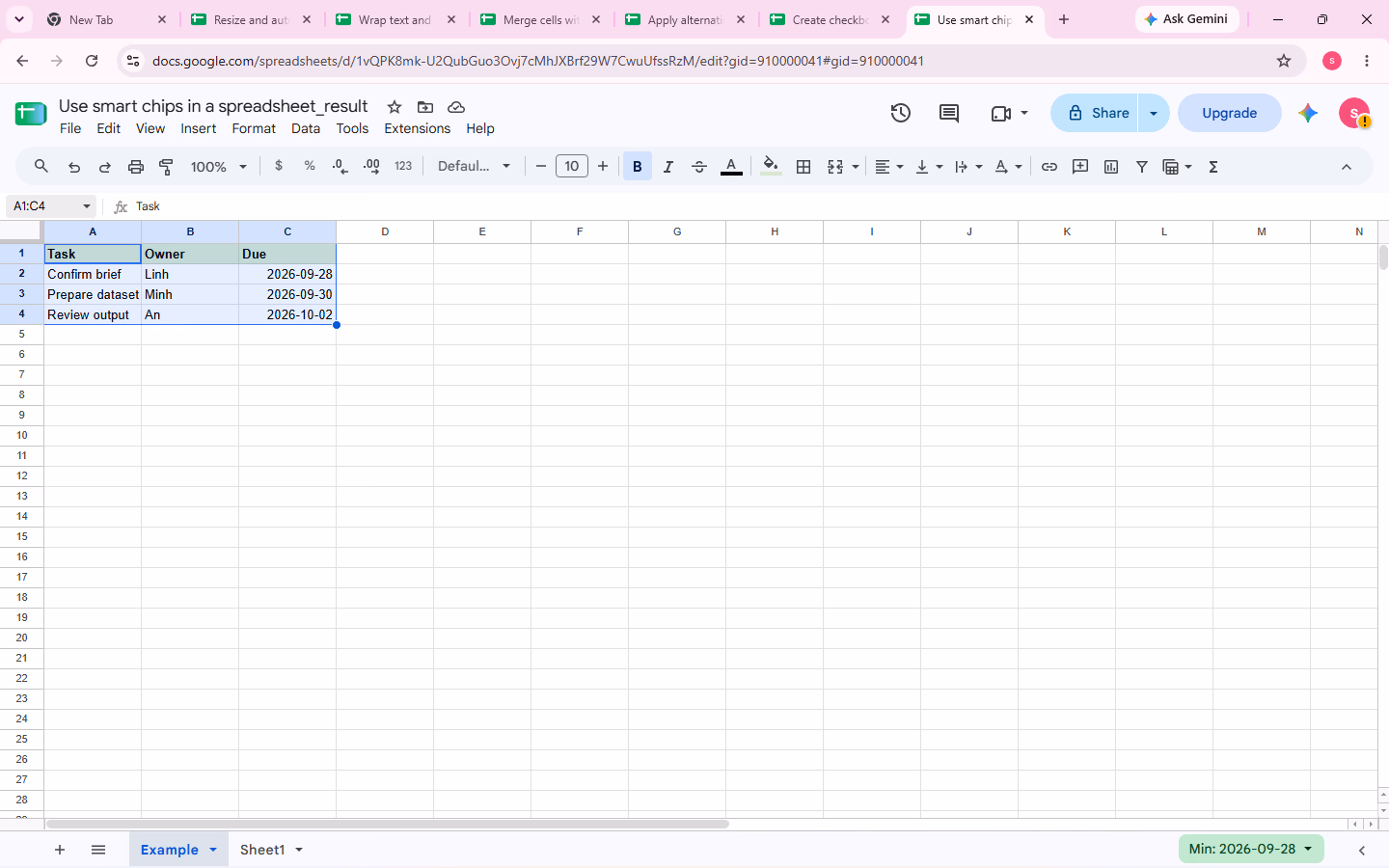Viewport: 1389px width, 868px height.
Task: Open the borders tool
Action: (803, 167)
